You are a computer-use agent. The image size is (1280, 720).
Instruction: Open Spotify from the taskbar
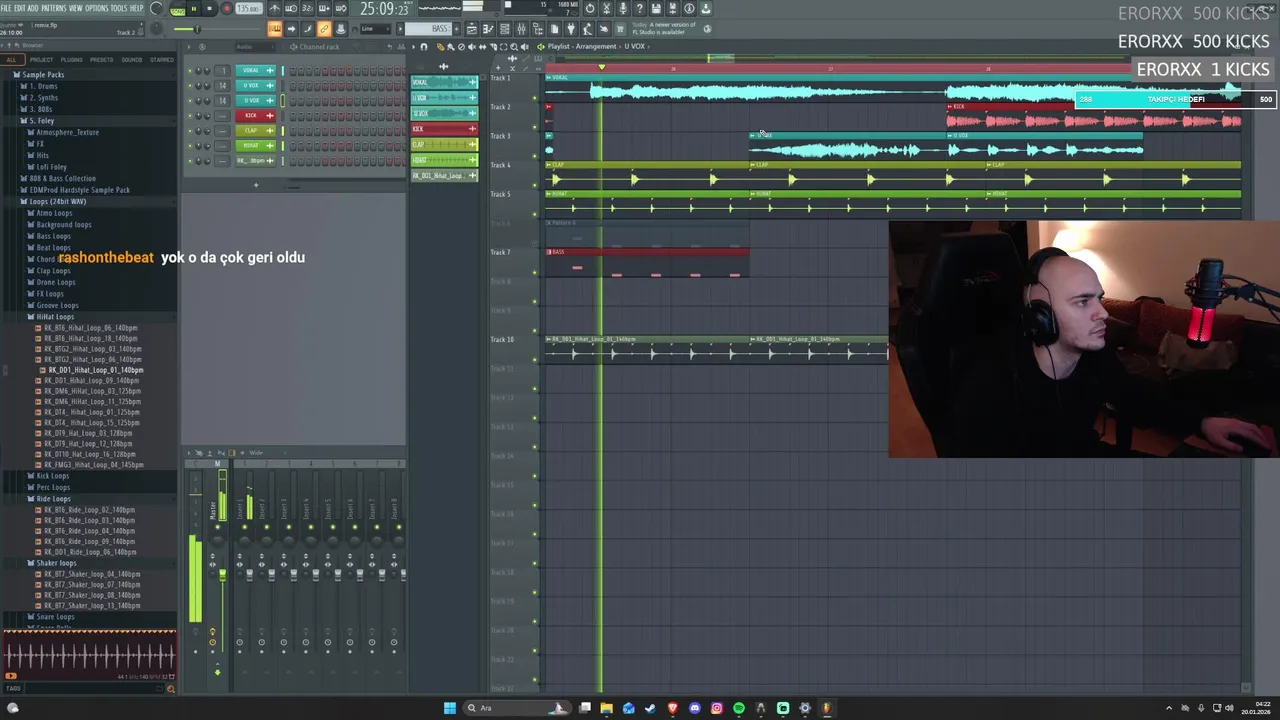click(739, 708)
